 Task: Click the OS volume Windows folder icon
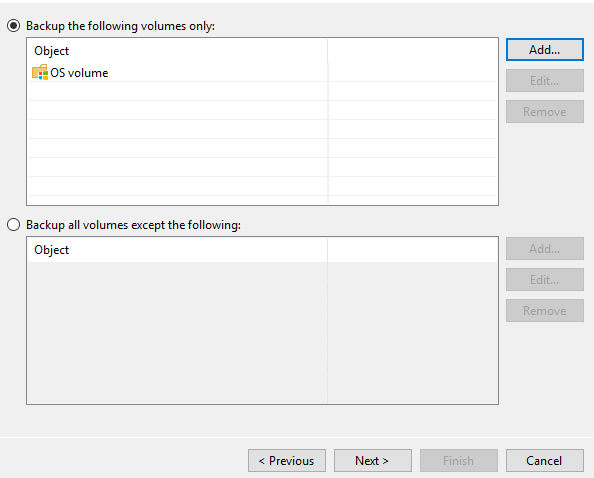[40, 72]
